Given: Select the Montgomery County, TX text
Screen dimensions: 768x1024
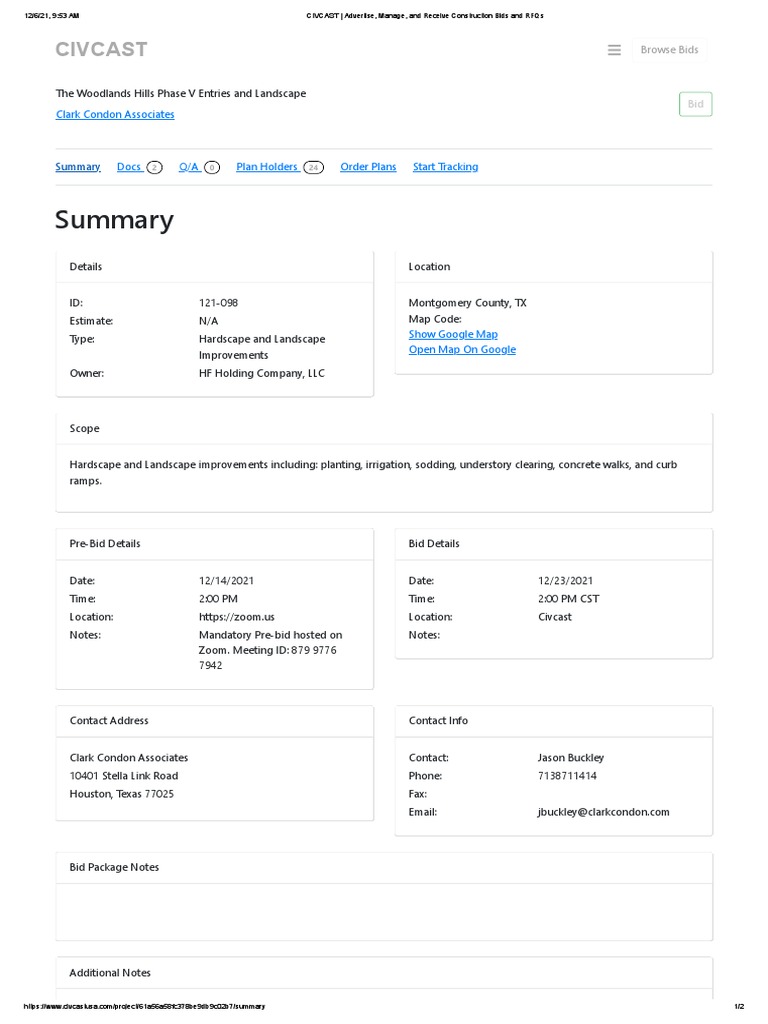Looking at the screenshot, I should click(468, 303).
